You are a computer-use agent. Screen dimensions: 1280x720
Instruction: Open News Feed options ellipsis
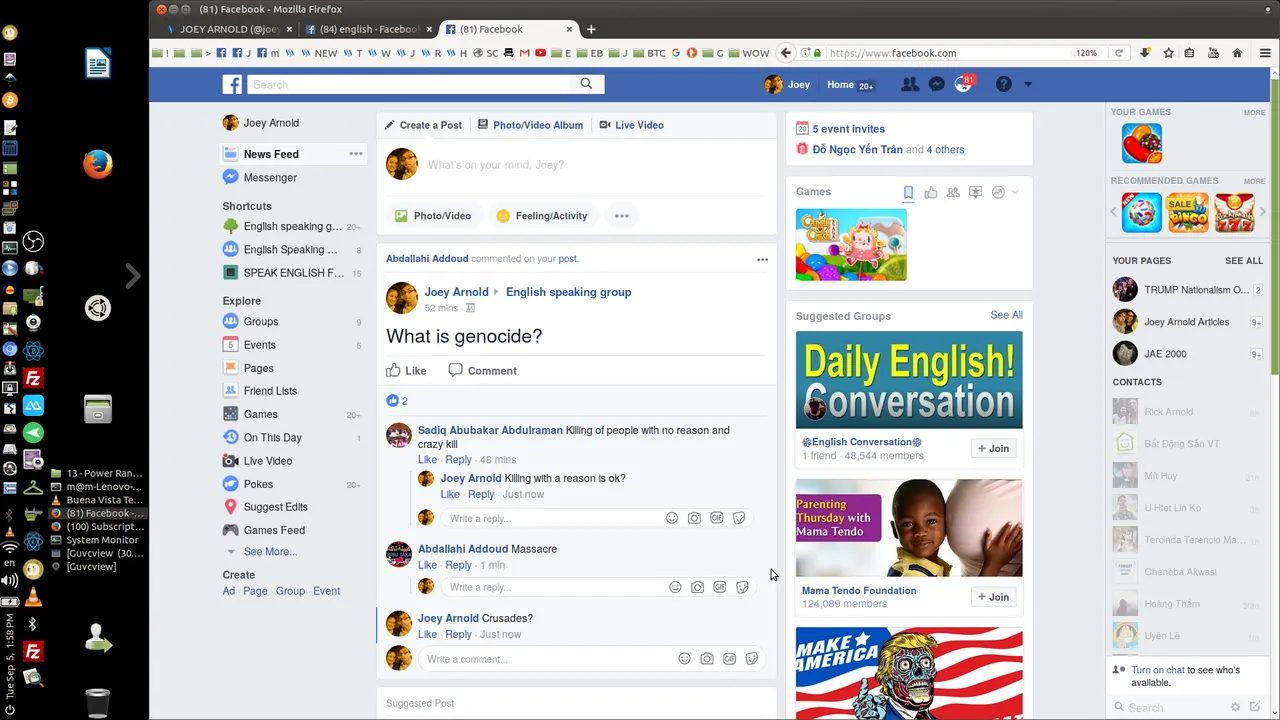(x=356, y=154)
